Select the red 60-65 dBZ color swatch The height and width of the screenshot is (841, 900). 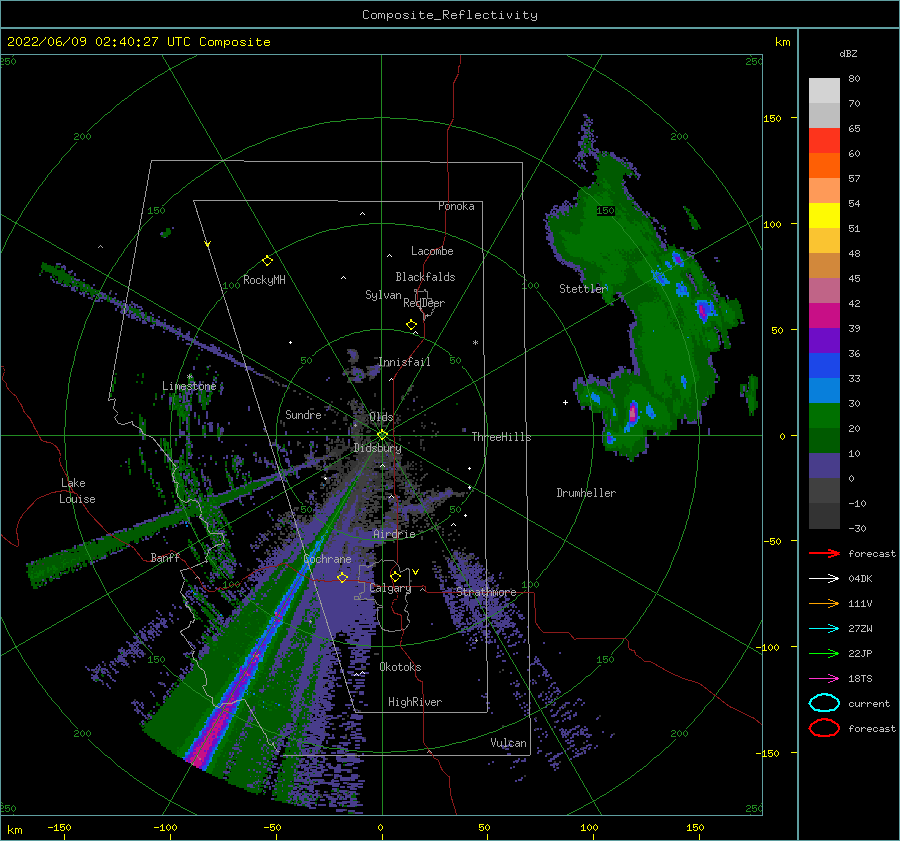coord(824,141)
